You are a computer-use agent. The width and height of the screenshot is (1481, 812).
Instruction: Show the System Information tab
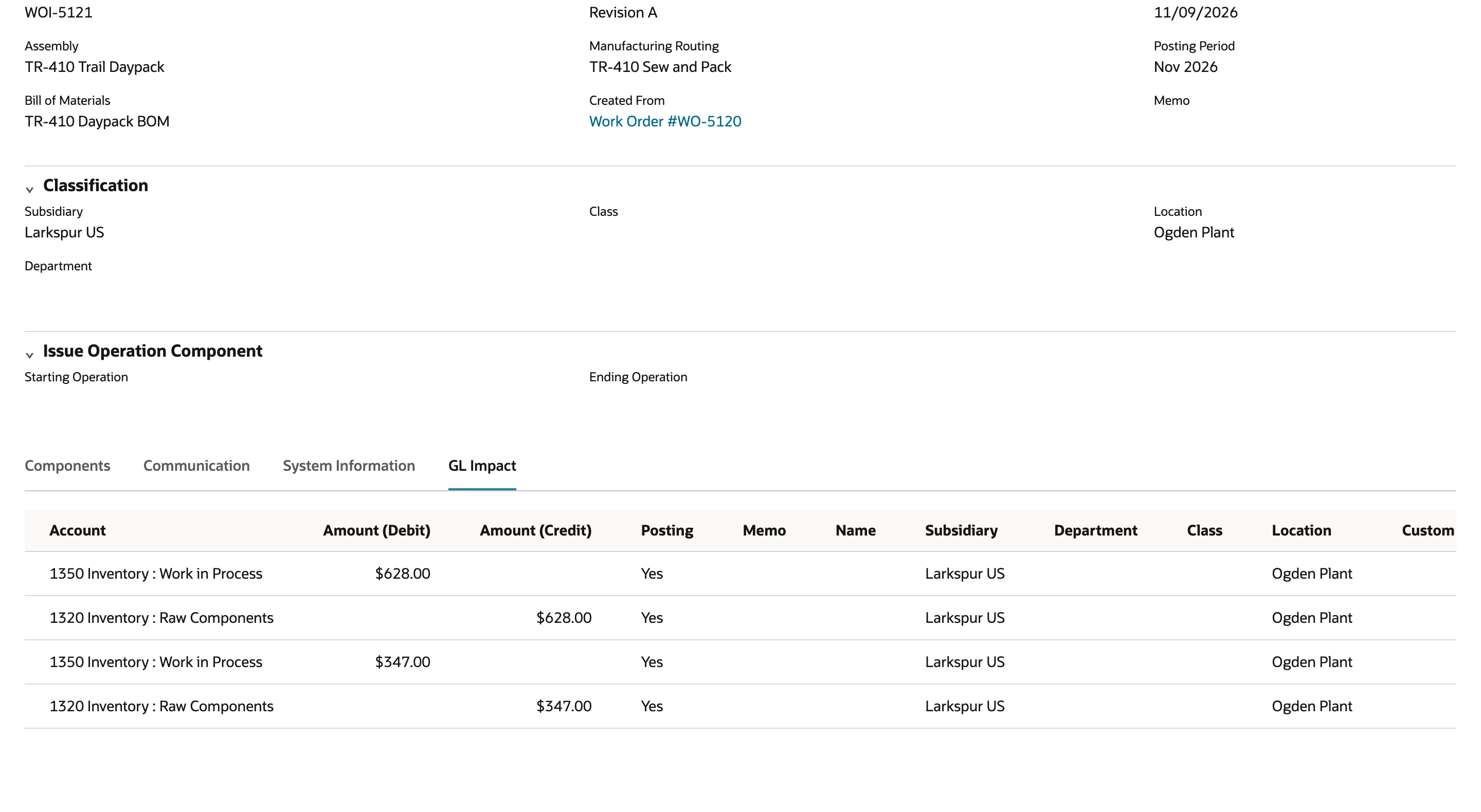pyautogui.click(x=349, y=466)
